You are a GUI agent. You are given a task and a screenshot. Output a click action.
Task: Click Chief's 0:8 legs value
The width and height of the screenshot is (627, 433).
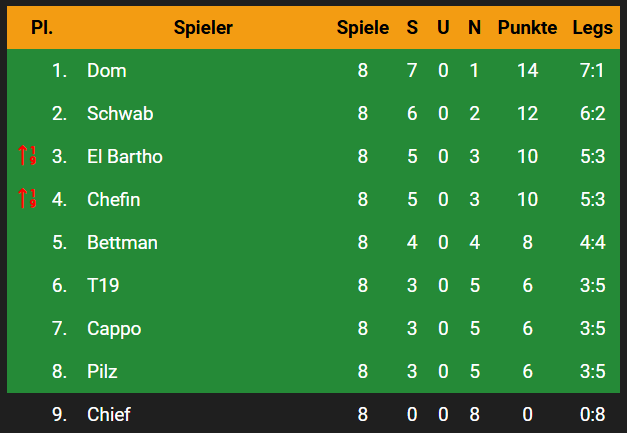point(593,415)
